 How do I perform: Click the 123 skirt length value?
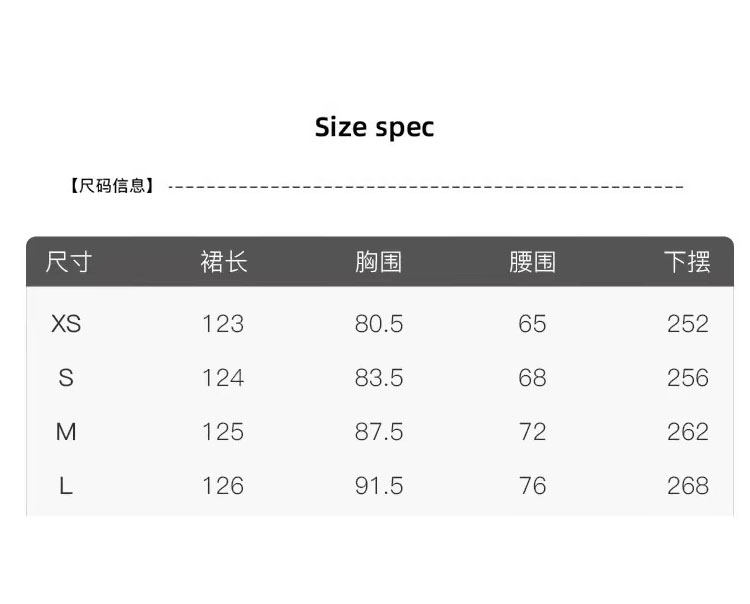223,324
